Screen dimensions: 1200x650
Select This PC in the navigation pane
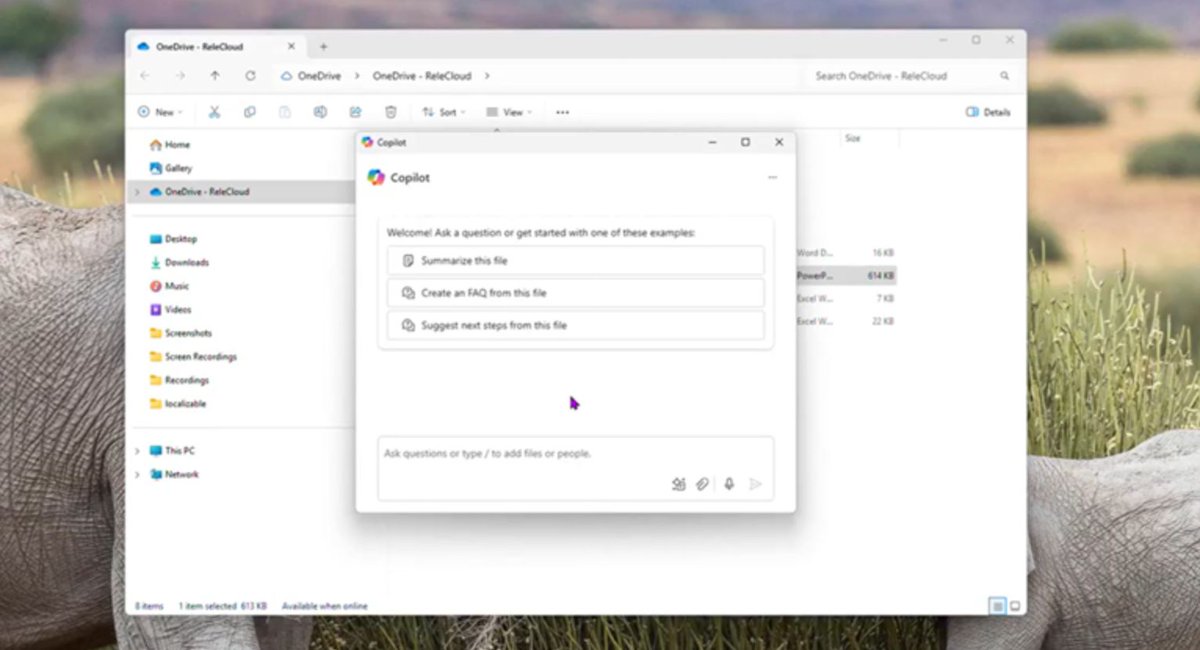point(171,451)
